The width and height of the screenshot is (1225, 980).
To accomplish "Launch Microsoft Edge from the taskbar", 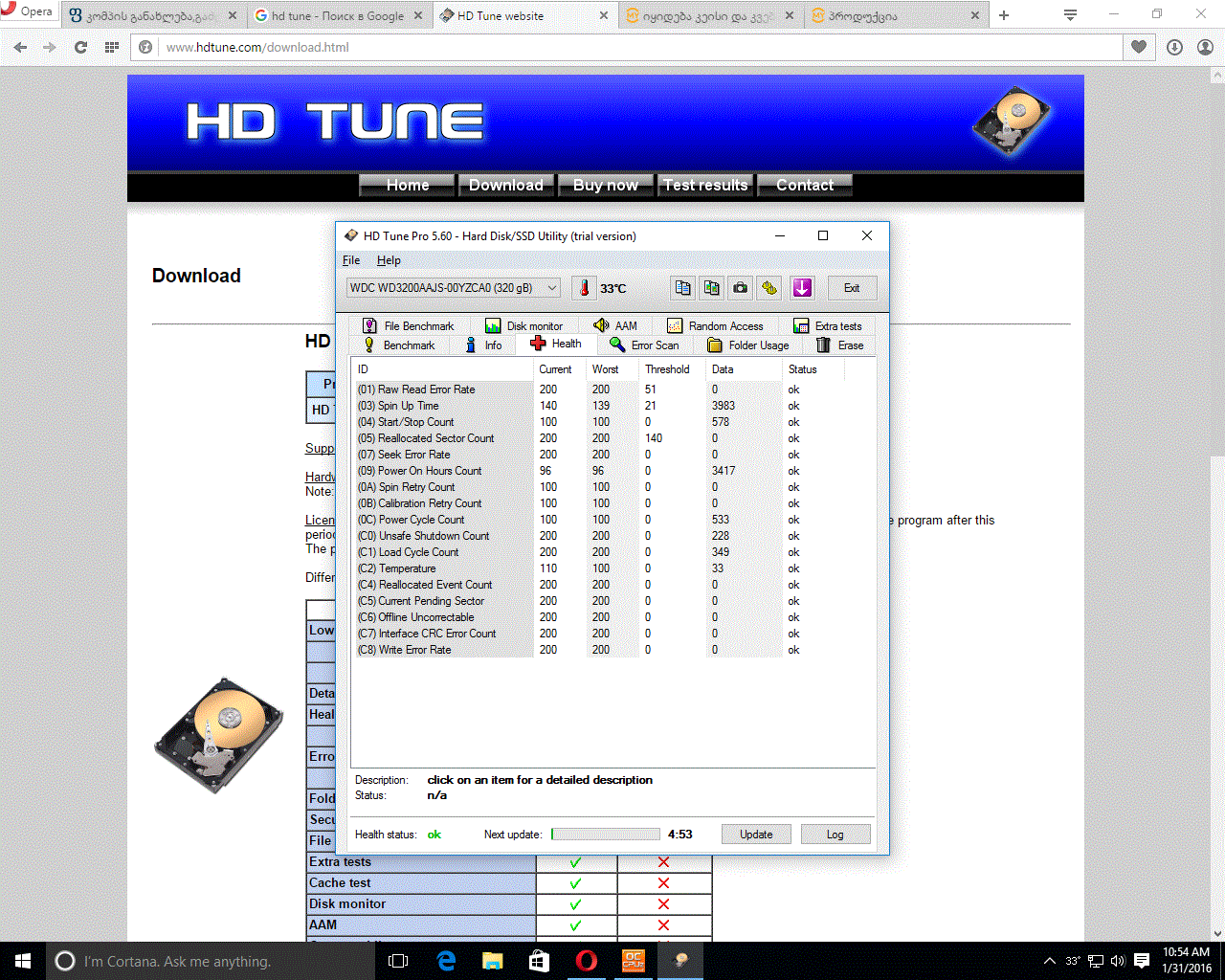I will point(446,961).
